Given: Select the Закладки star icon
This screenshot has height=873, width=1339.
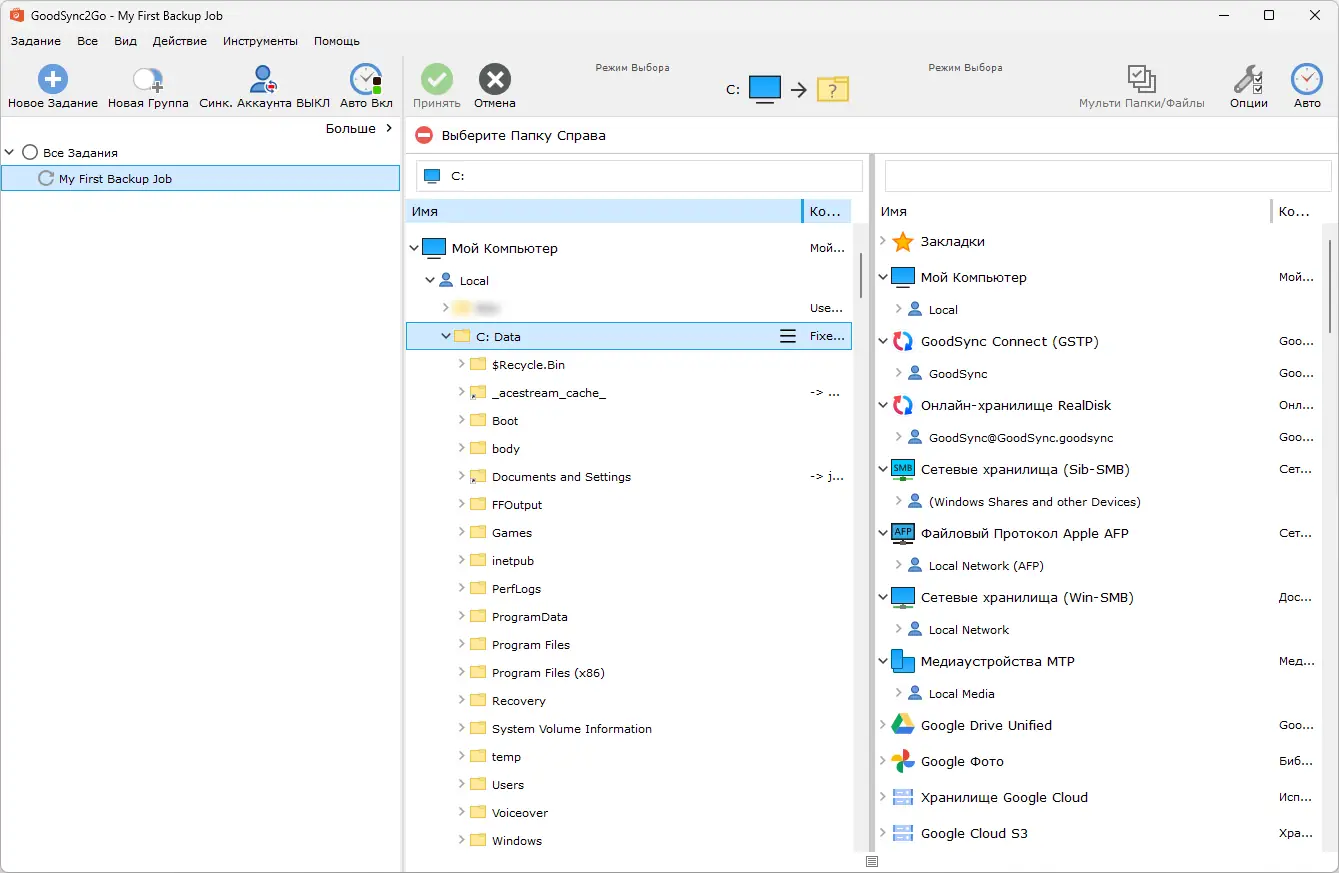Looking at the screenshot, I should tap(903, 242).
